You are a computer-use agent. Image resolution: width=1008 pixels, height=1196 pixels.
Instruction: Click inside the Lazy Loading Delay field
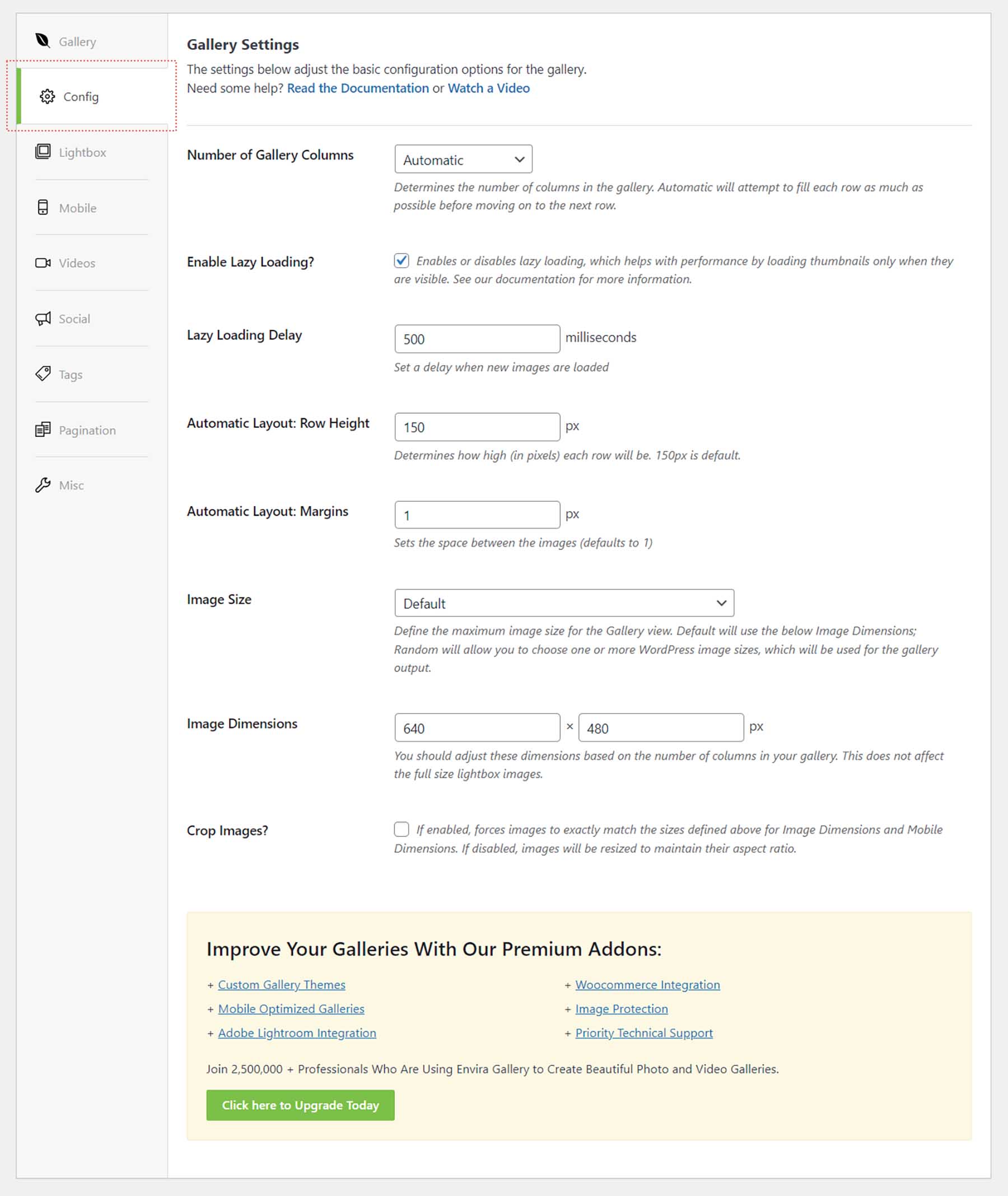477,338
